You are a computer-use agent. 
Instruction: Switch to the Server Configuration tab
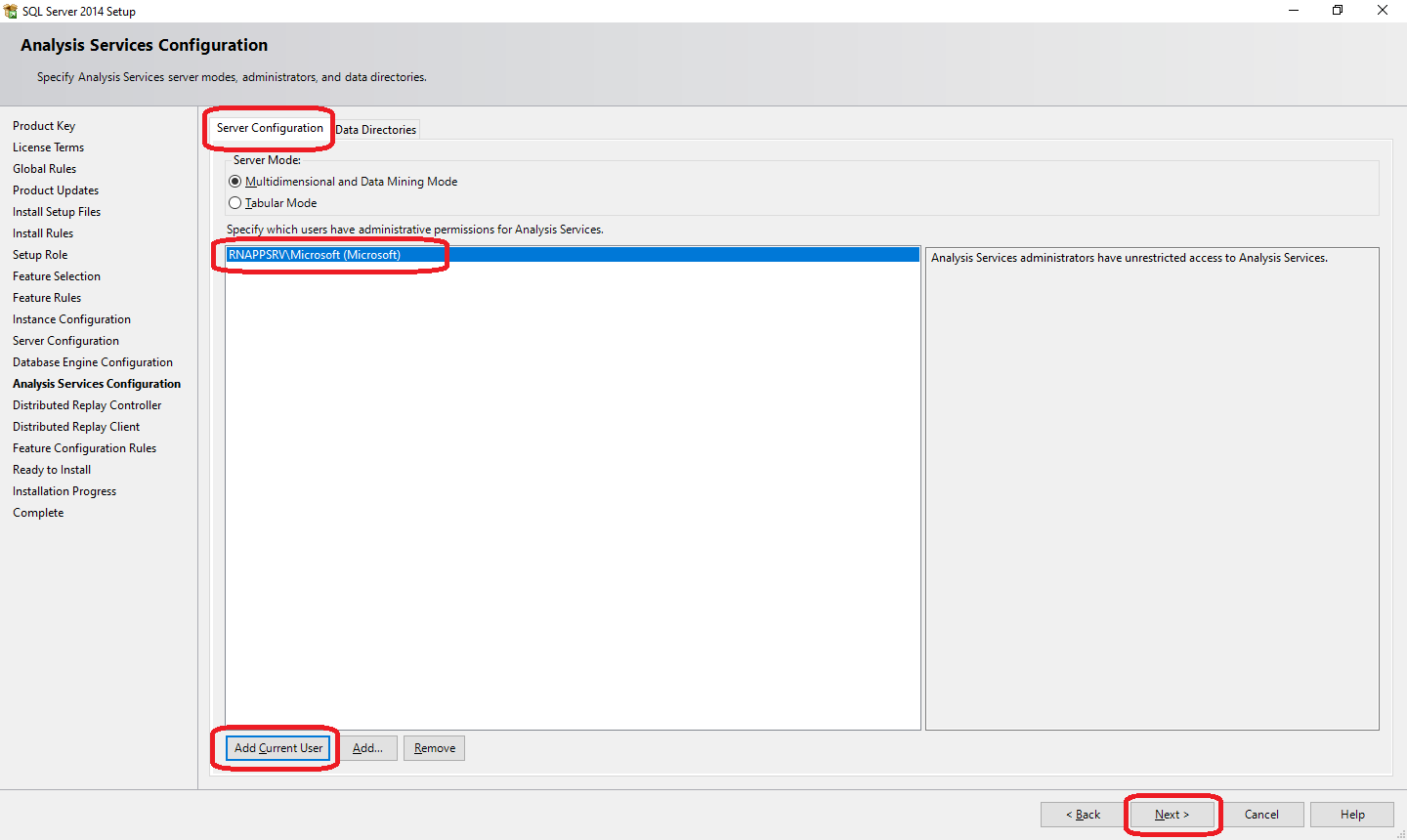point(270,128)
